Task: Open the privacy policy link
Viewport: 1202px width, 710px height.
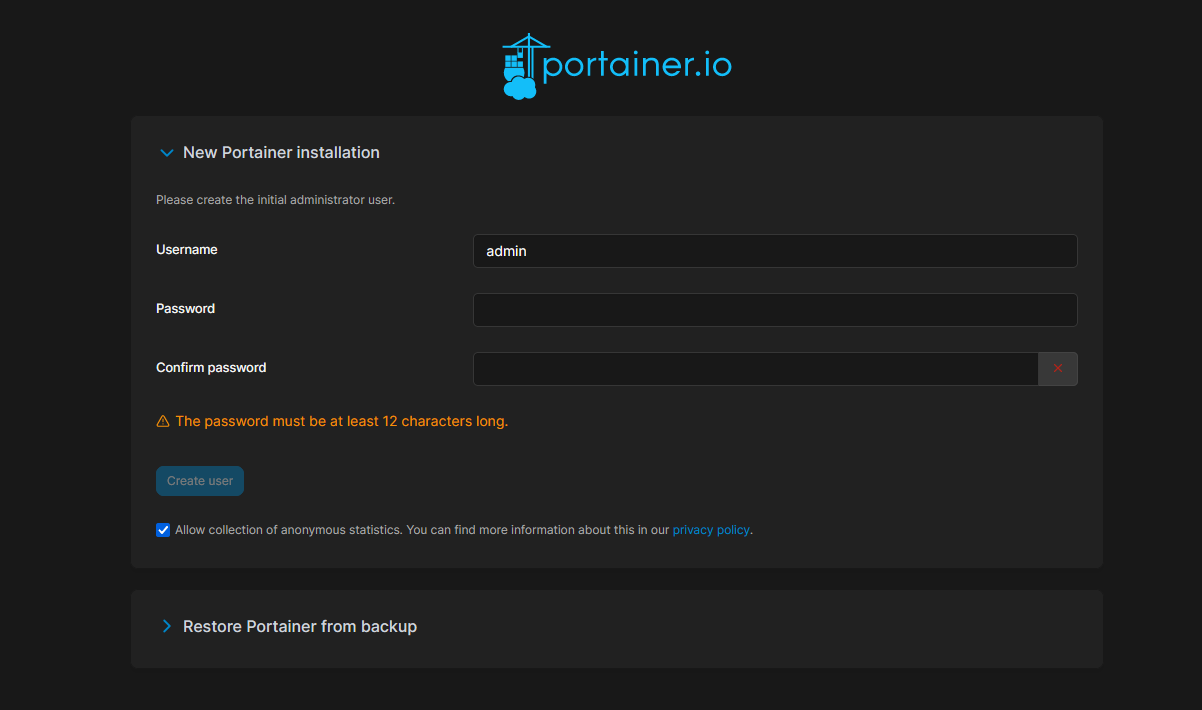Action: pos(711,530)
